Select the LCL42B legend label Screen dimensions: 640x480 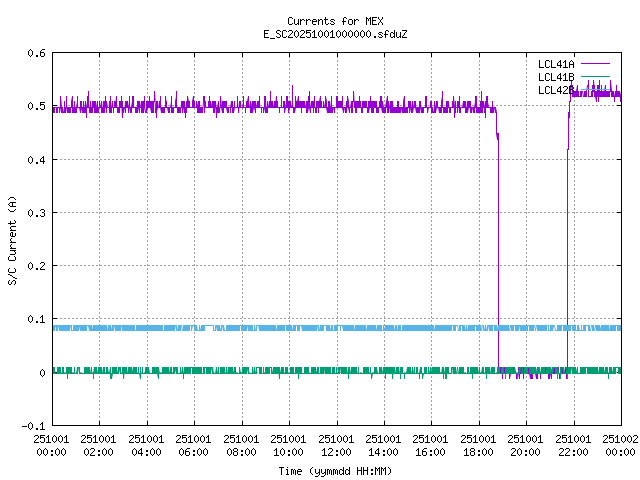coord(555,90)
